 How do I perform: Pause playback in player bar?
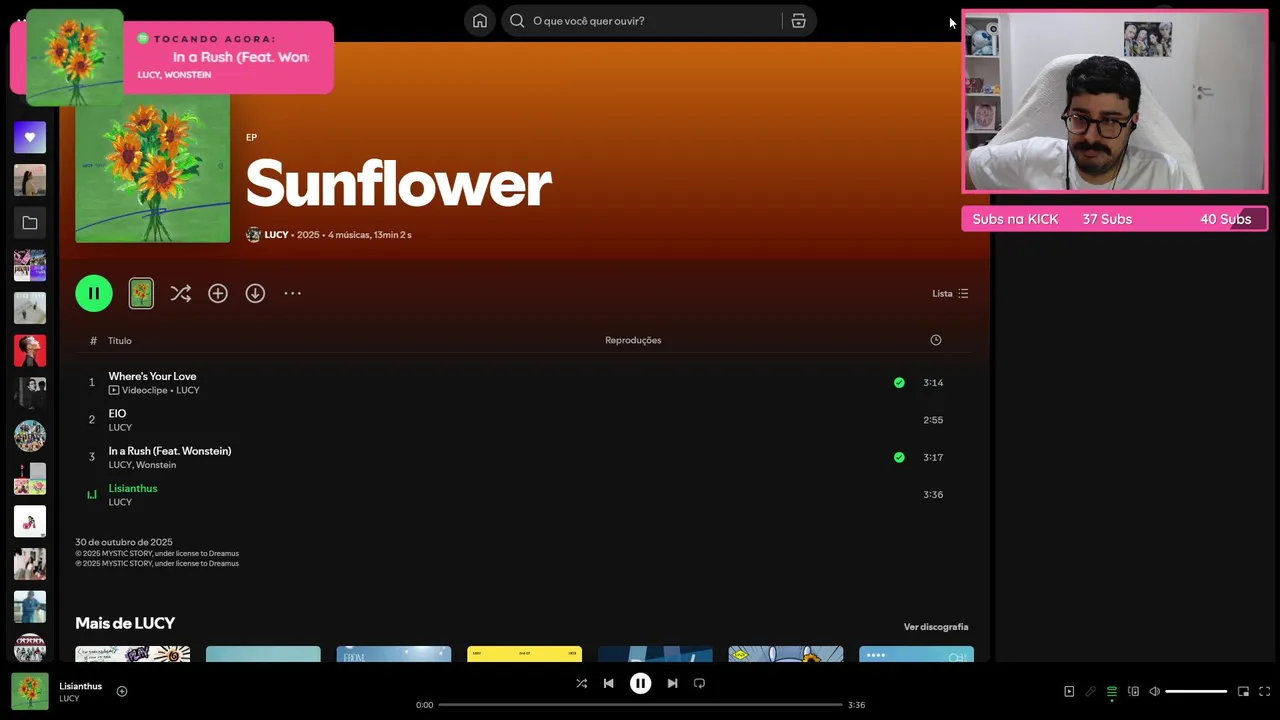pos(640,683)
